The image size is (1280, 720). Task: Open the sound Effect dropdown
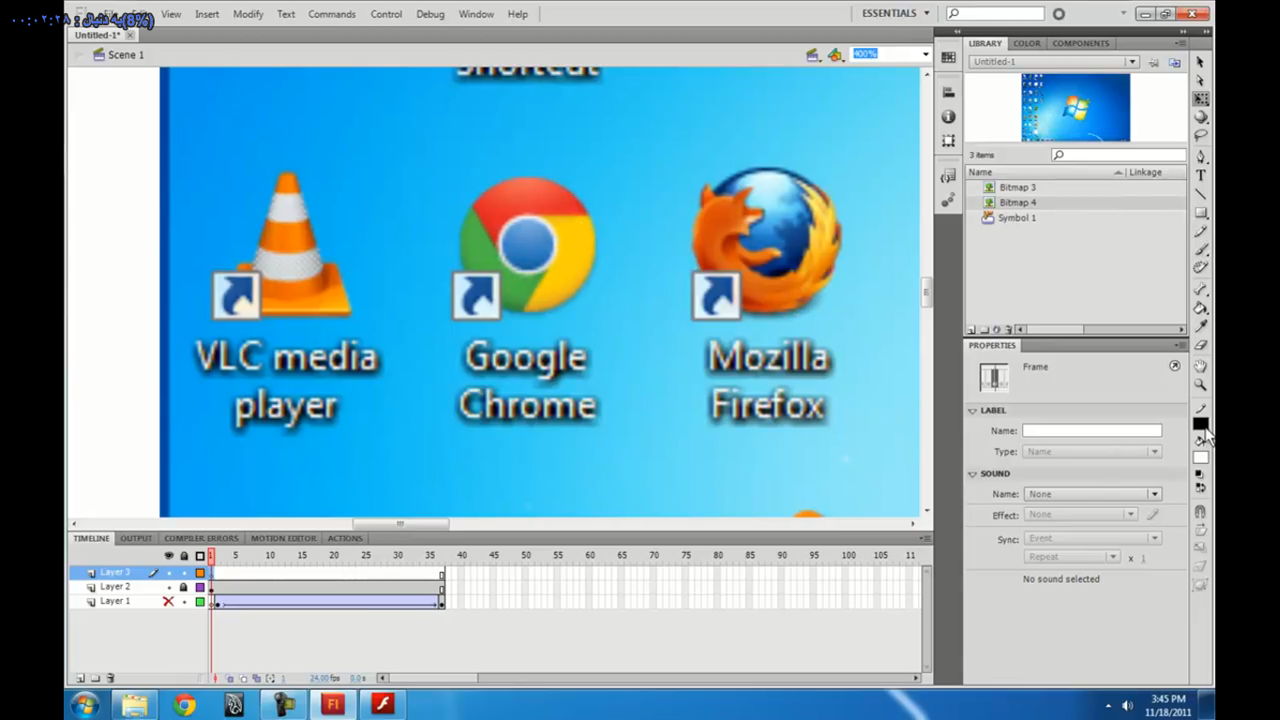[1081, 515]
